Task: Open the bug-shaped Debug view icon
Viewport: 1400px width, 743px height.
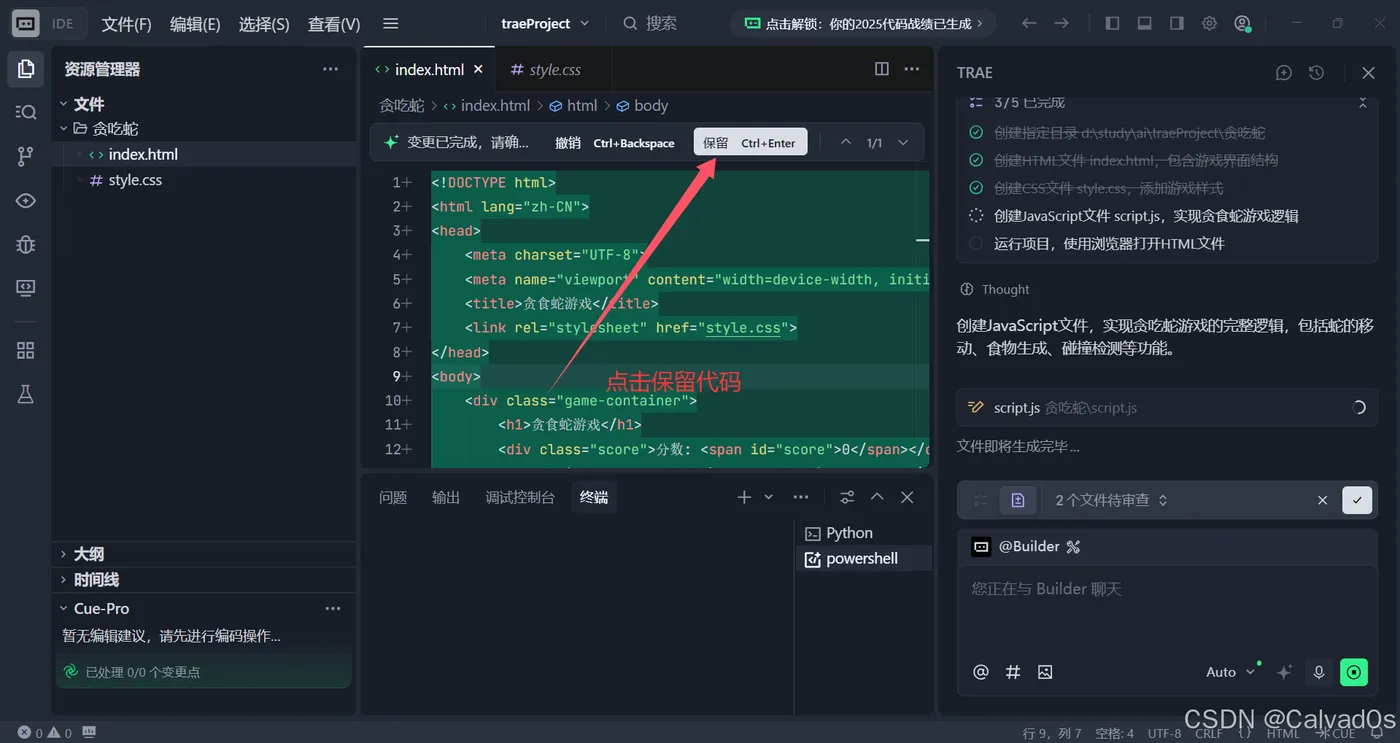Action: coord(26,244)
